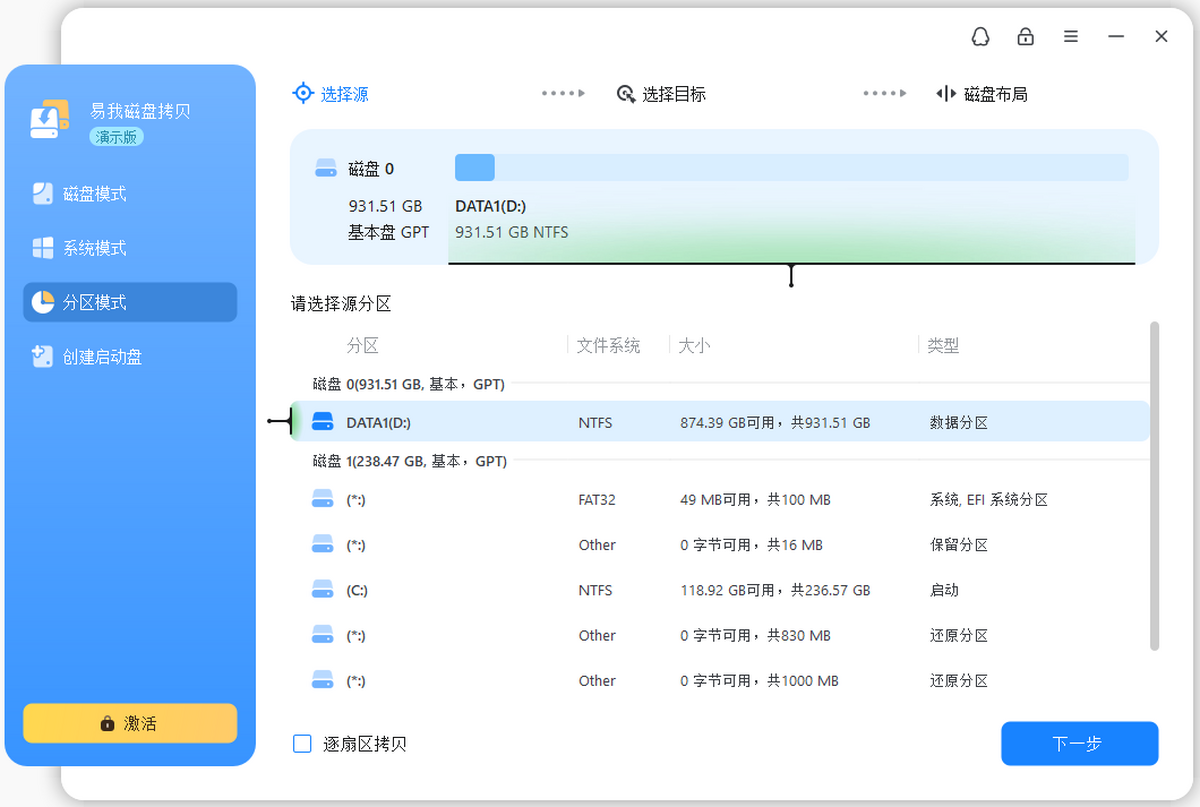Click the 基本盘 GPT label
Viewport: 1200px width, 807px height.
(388, 232)
